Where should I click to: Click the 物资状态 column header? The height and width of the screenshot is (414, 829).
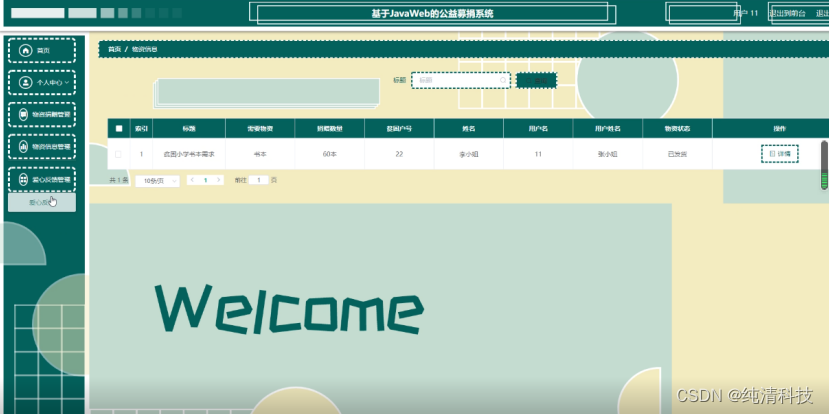[677, 128]
